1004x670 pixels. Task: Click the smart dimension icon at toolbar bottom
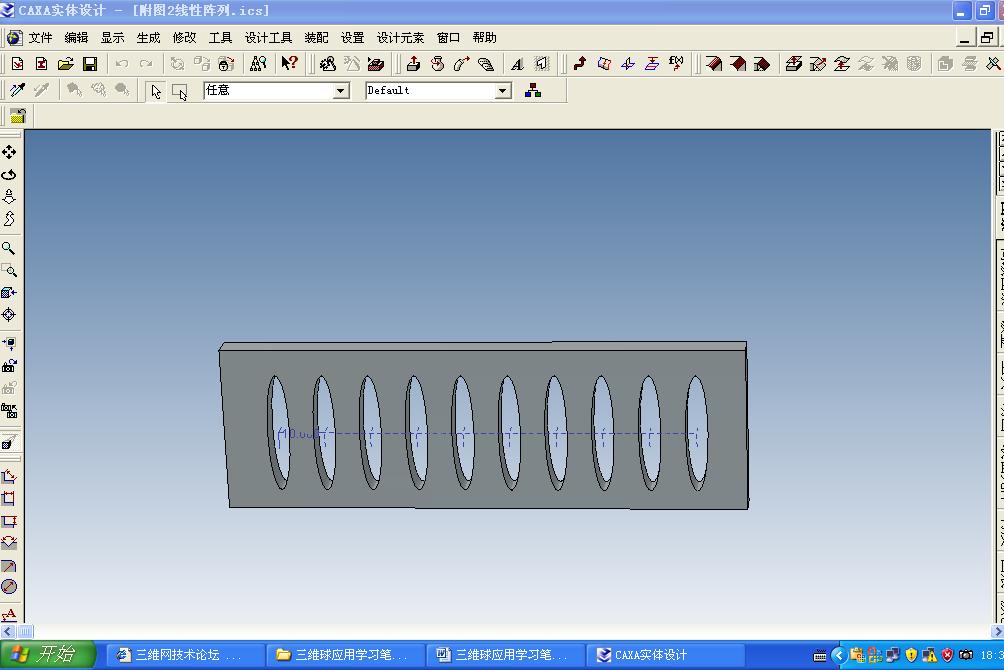click(x=9, y=614)
